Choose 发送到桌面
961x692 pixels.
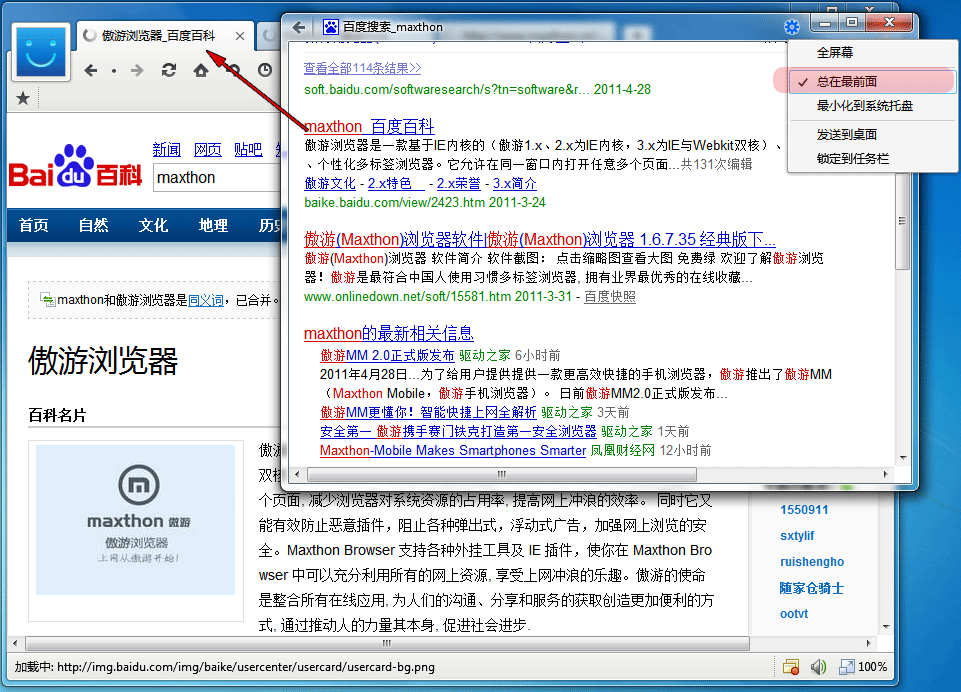[x=846, y=134]
